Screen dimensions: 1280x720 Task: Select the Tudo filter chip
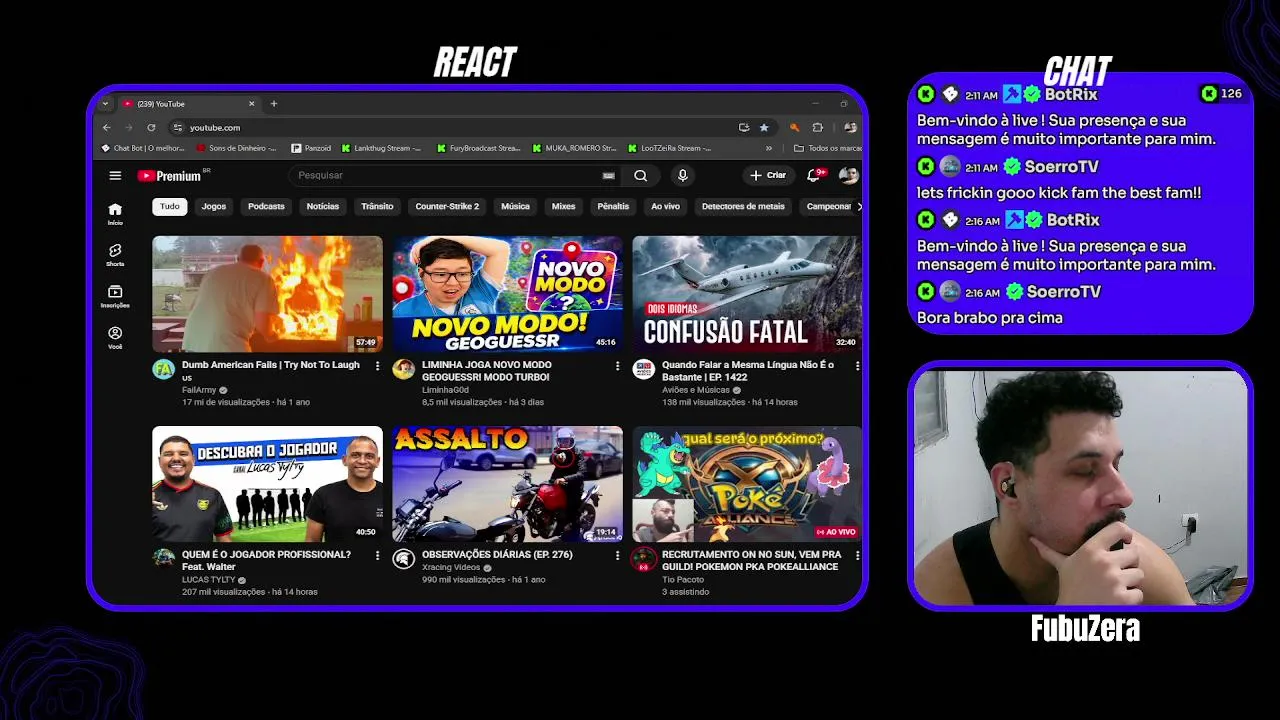coord(170,206)
